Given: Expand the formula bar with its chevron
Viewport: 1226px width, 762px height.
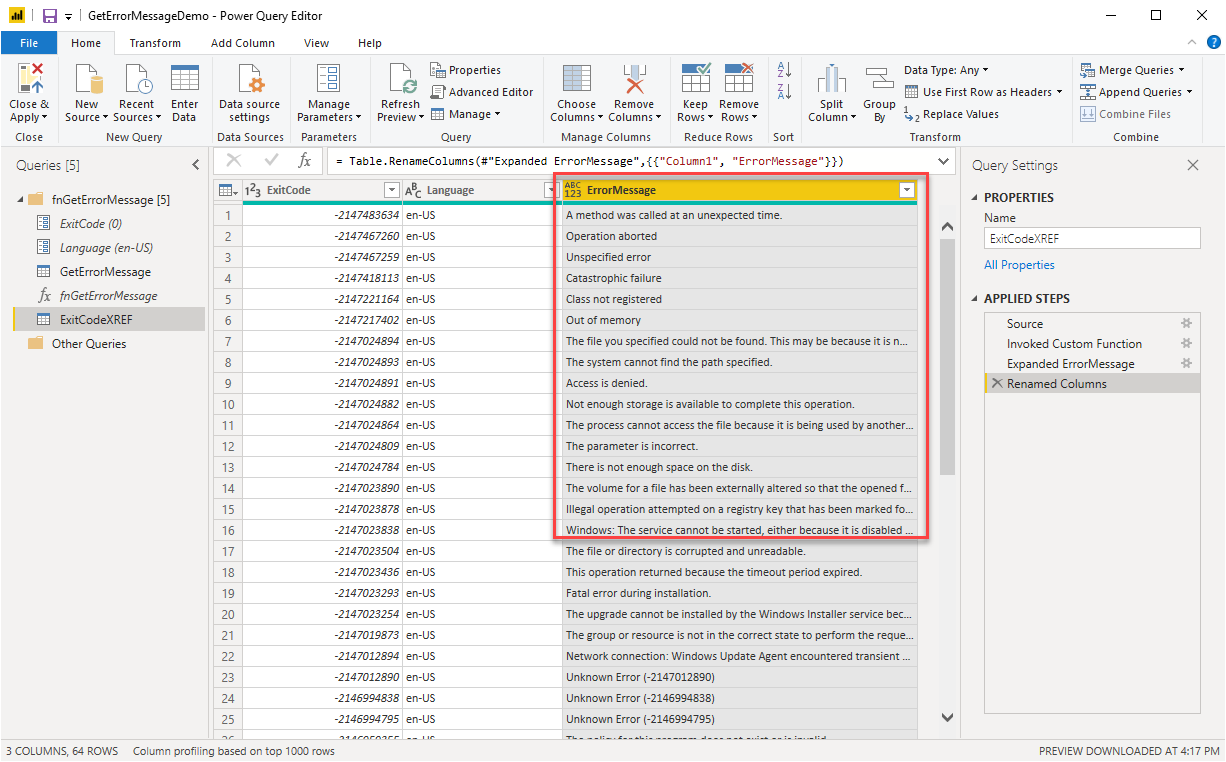Looking at the screenshot, I should click(944, 160).
